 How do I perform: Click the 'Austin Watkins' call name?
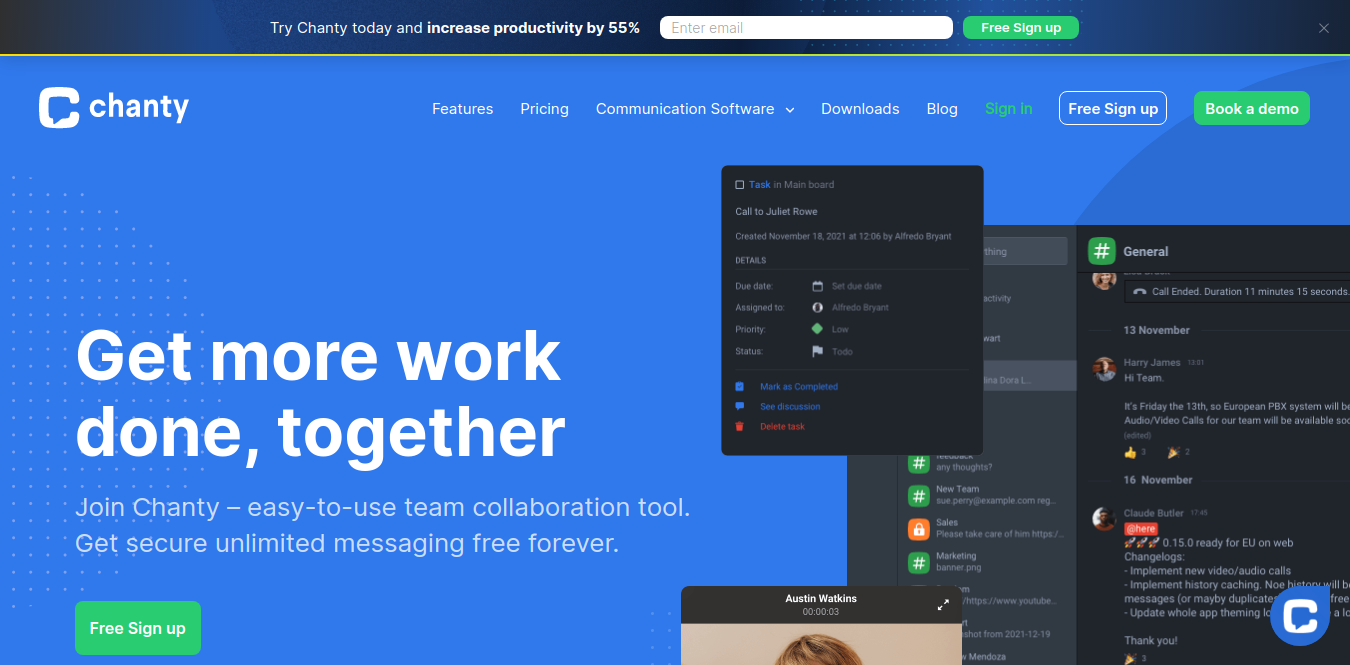coord(821,598)
